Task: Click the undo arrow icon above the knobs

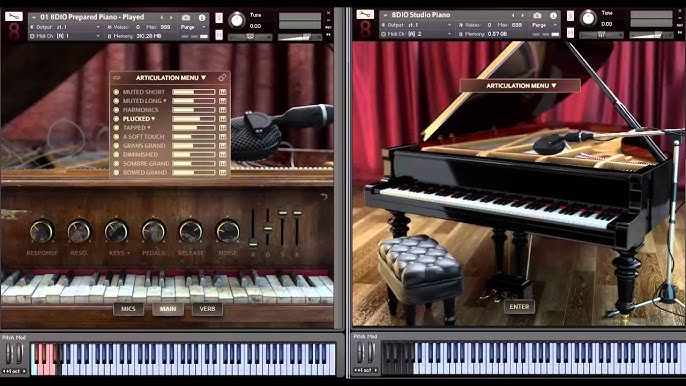Action: pos(324,197)
